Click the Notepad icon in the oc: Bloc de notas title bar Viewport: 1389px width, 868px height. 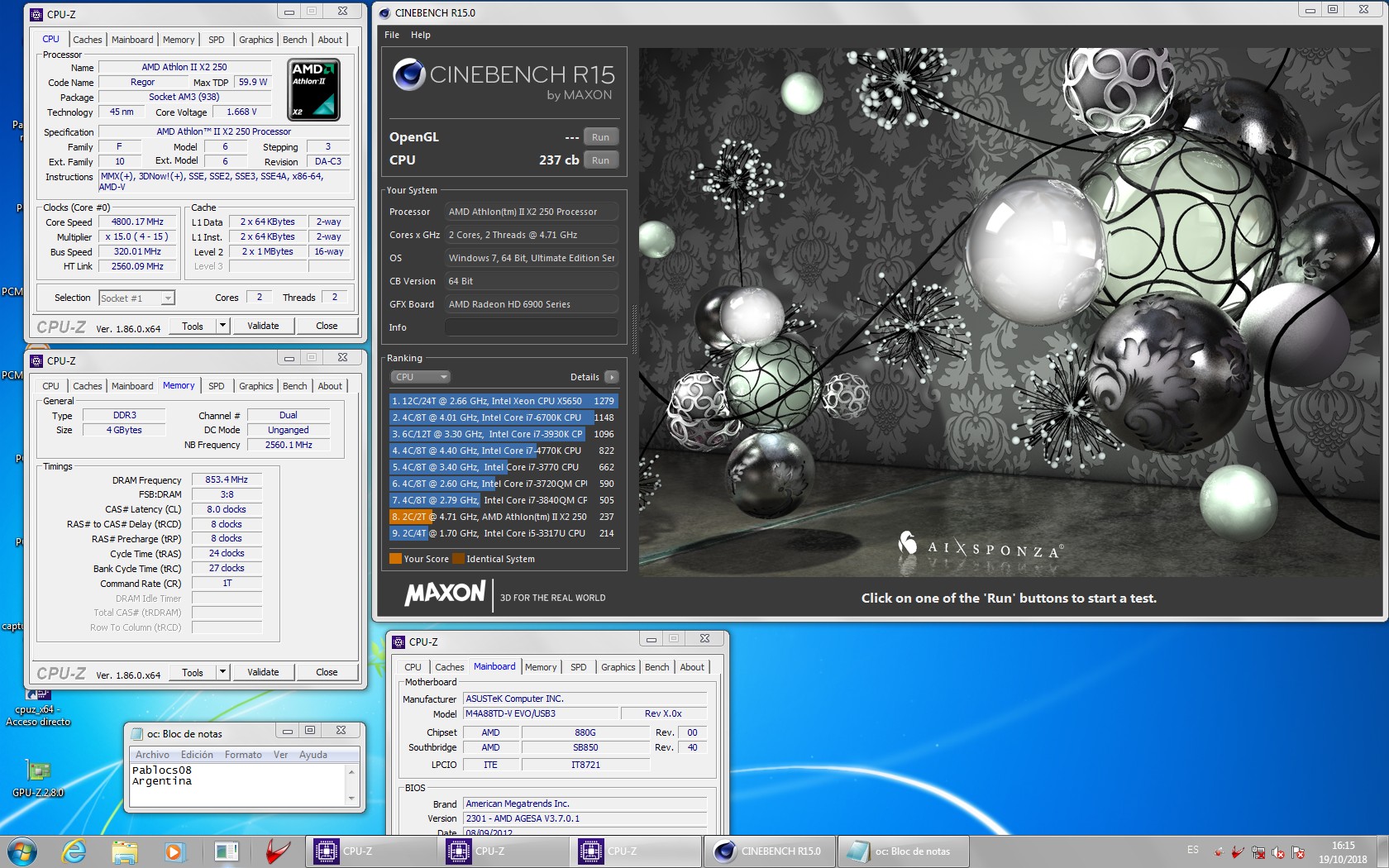136,733
